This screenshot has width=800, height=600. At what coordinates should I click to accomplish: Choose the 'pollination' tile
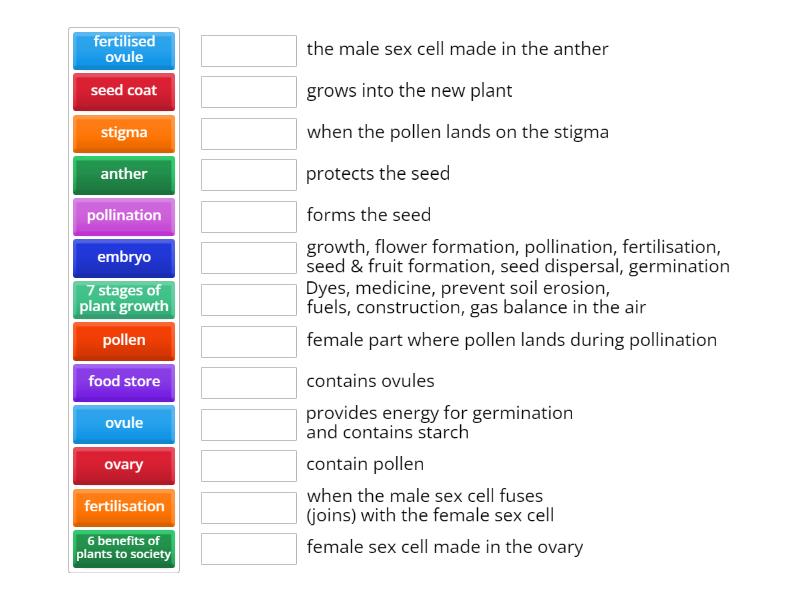click(124, 215)
